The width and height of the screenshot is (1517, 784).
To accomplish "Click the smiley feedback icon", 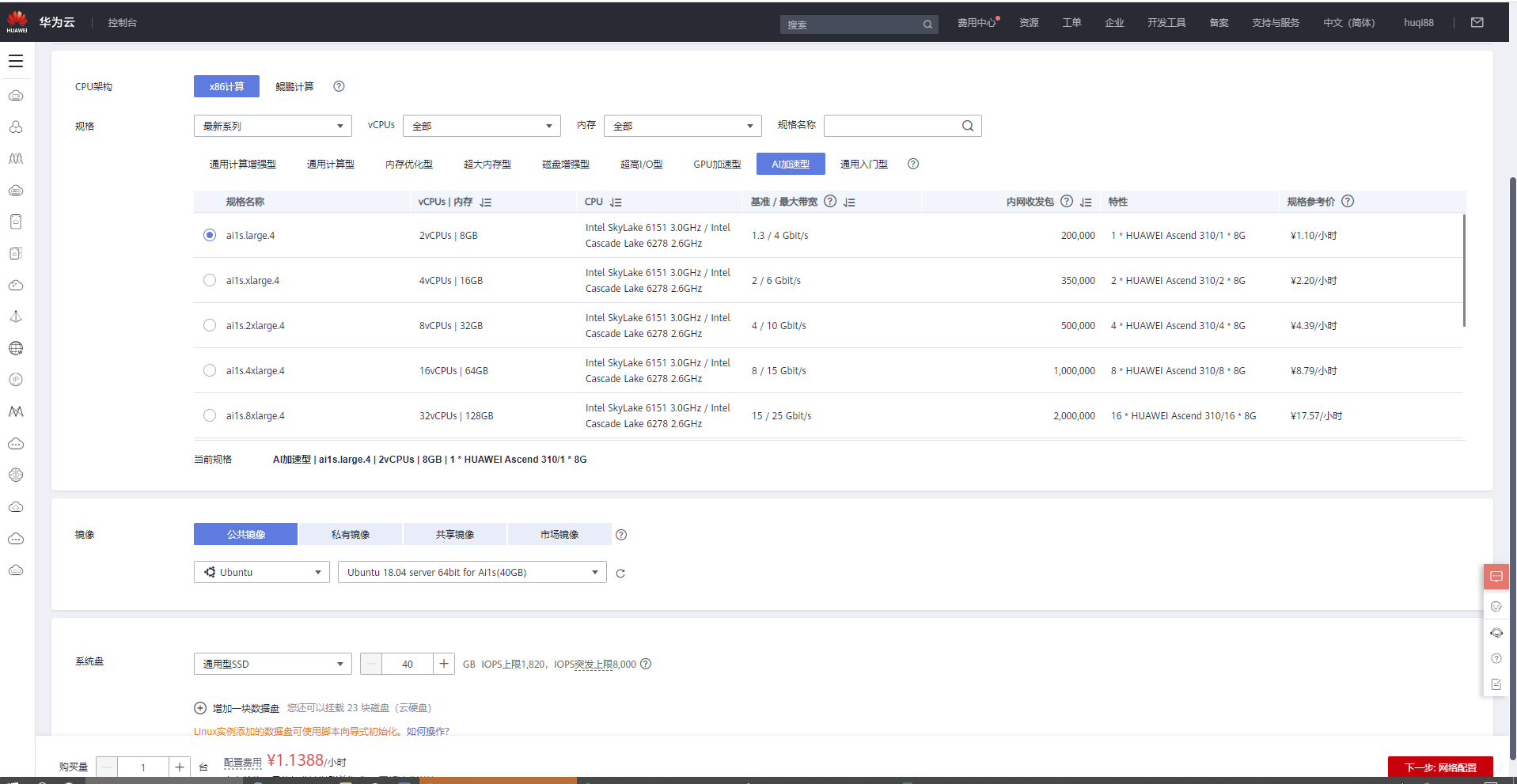I will [x=1496, y=607].
